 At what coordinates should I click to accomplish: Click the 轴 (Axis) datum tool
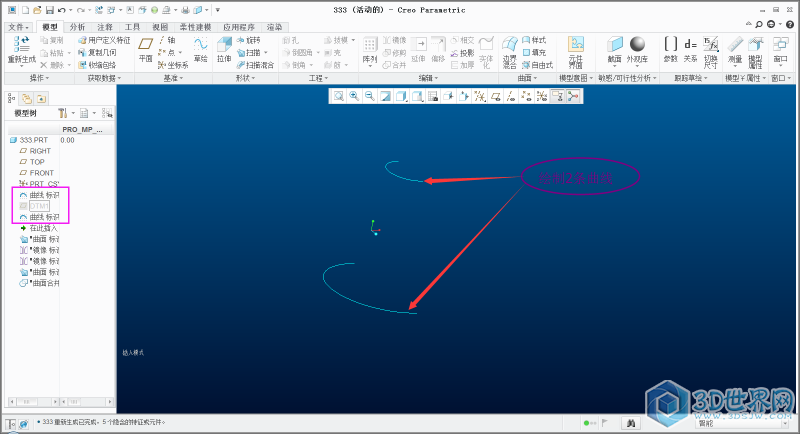click(167, 40)
